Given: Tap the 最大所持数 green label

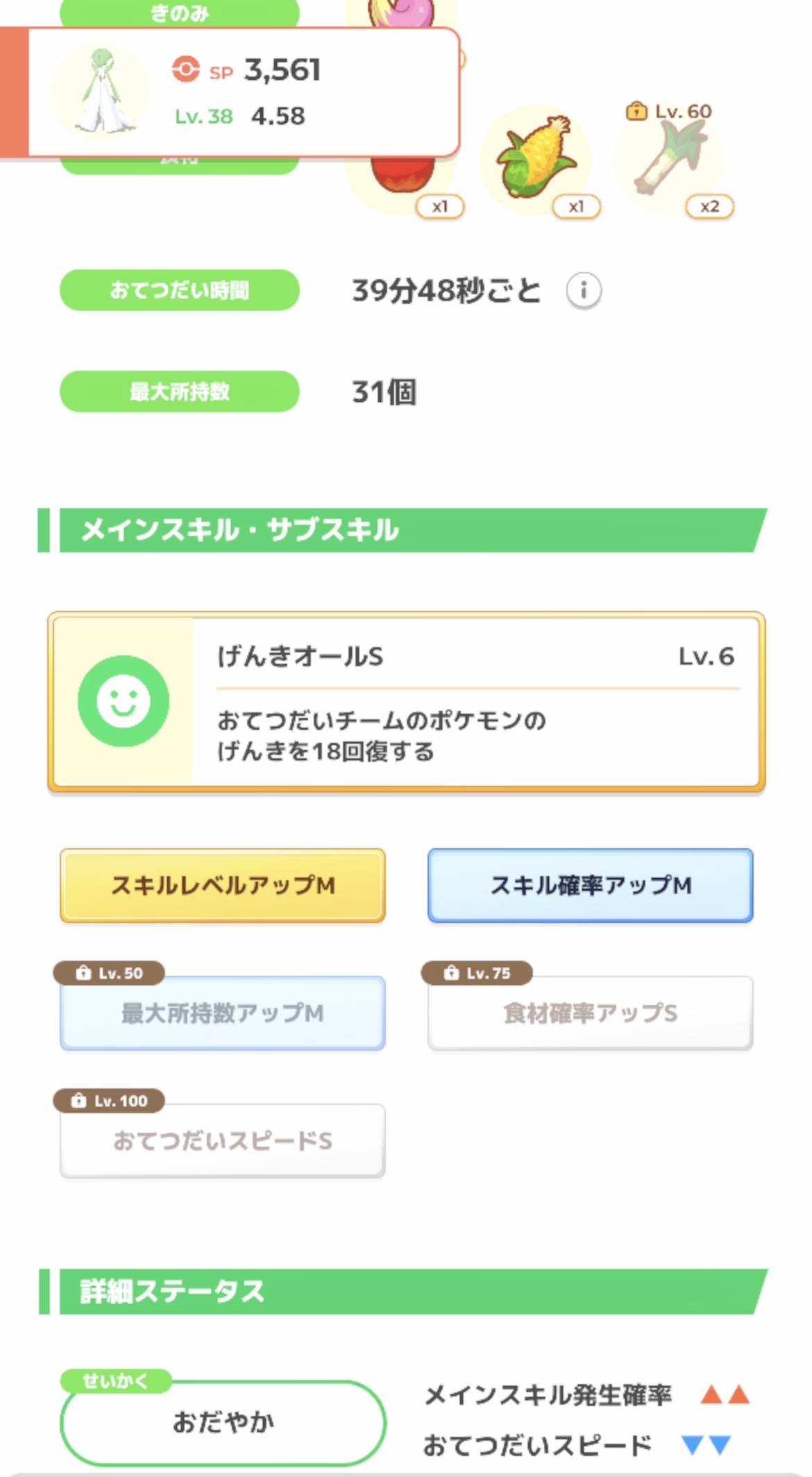Looking at the screenshot, I should pyautogui.click(x=180, y=391).
